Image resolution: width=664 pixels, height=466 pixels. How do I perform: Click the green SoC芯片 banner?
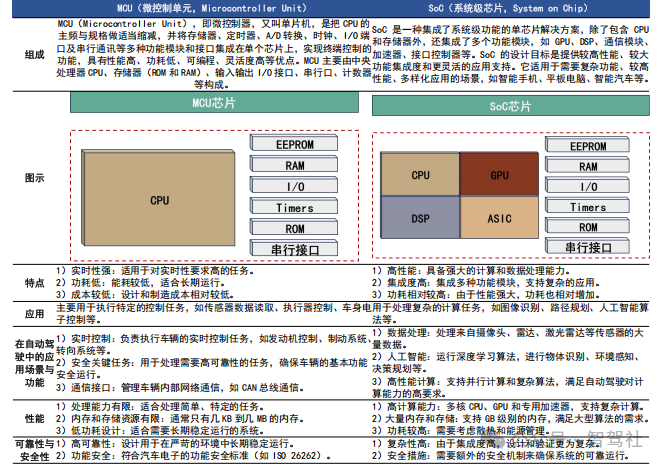pyautogui.click(x=511, y=105)
